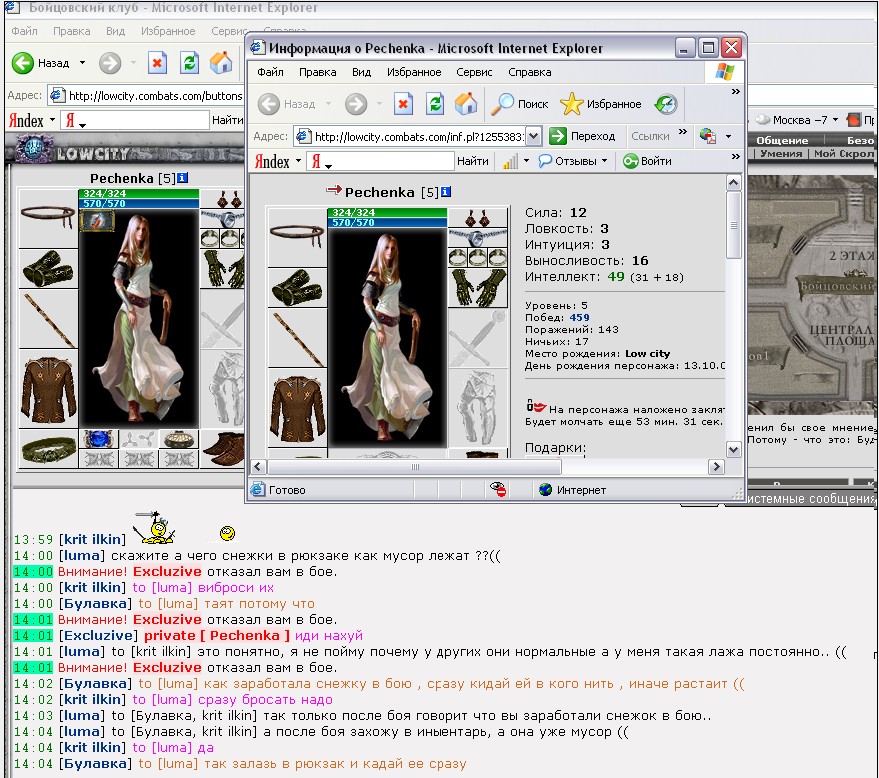
Task: Open Сервис menu in info window
Action: 474,72
